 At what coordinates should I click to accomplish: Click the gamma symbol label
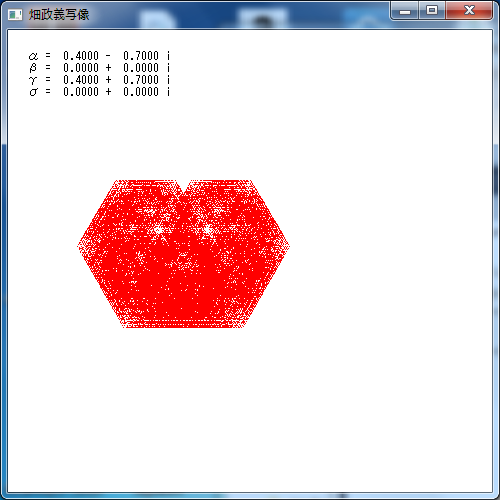[x=33, y=80]
